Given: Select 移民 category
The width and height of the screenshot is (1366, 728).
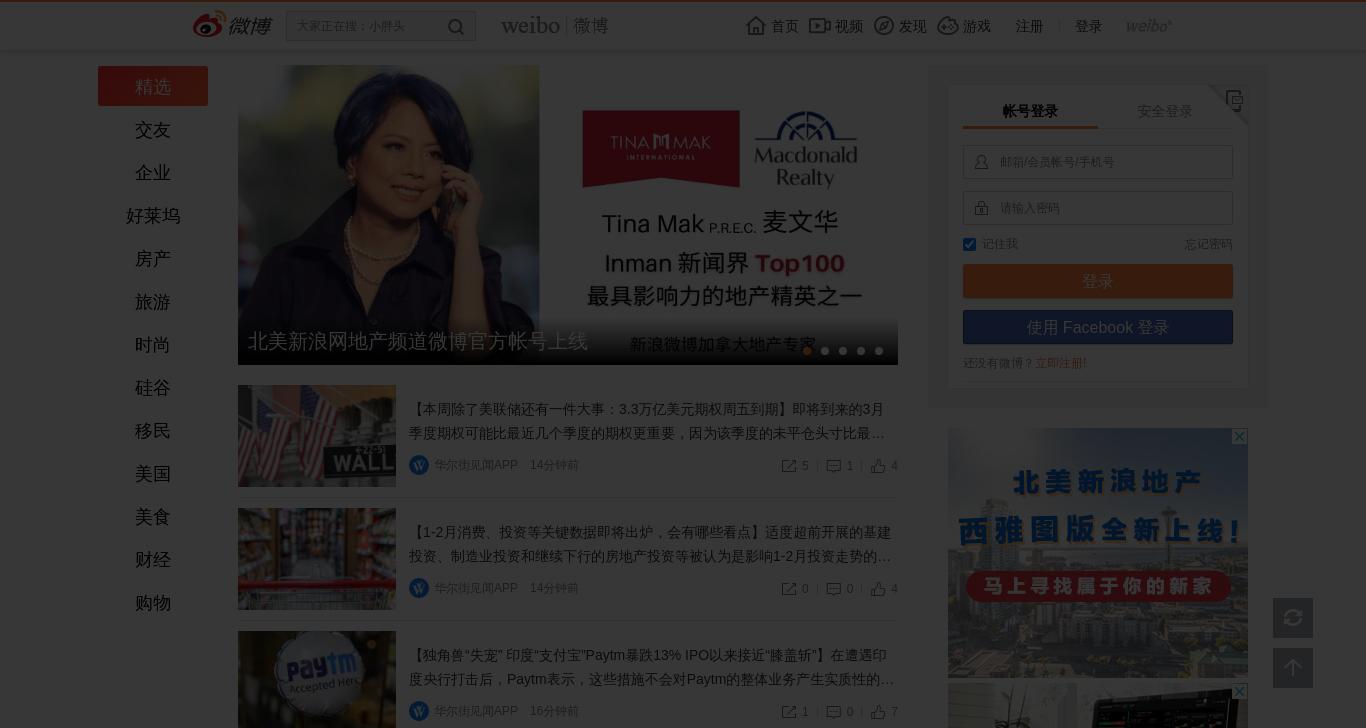Looking at the screenshot, I should point(153,431).
